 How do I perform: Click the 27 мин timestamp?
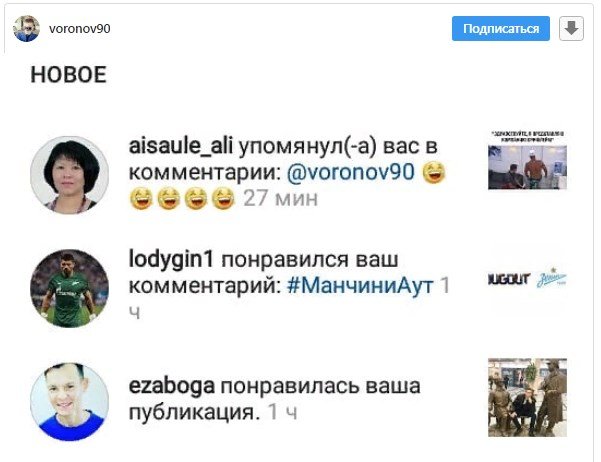281,199
